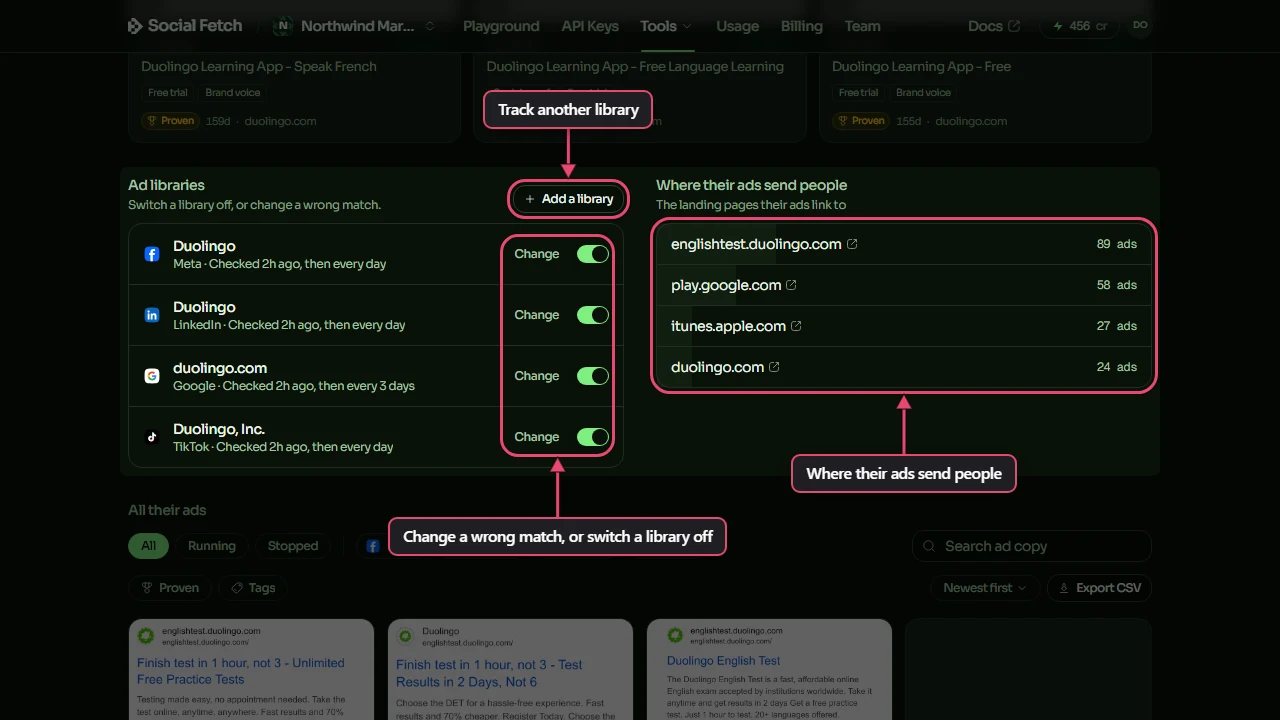Click the Facebook platform filter icon
The width and height of the screenshot is (1280, 720).
372,546
